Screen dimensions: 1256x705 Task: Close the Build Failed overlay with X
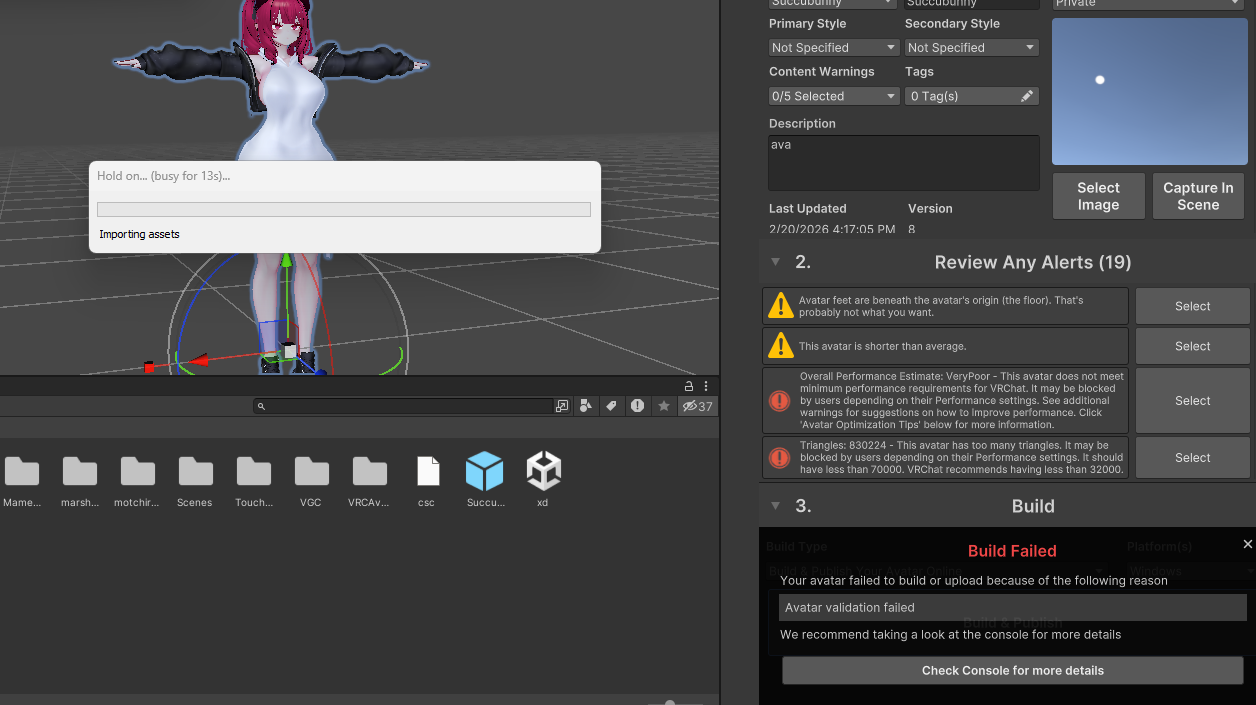pos(1247,544)
